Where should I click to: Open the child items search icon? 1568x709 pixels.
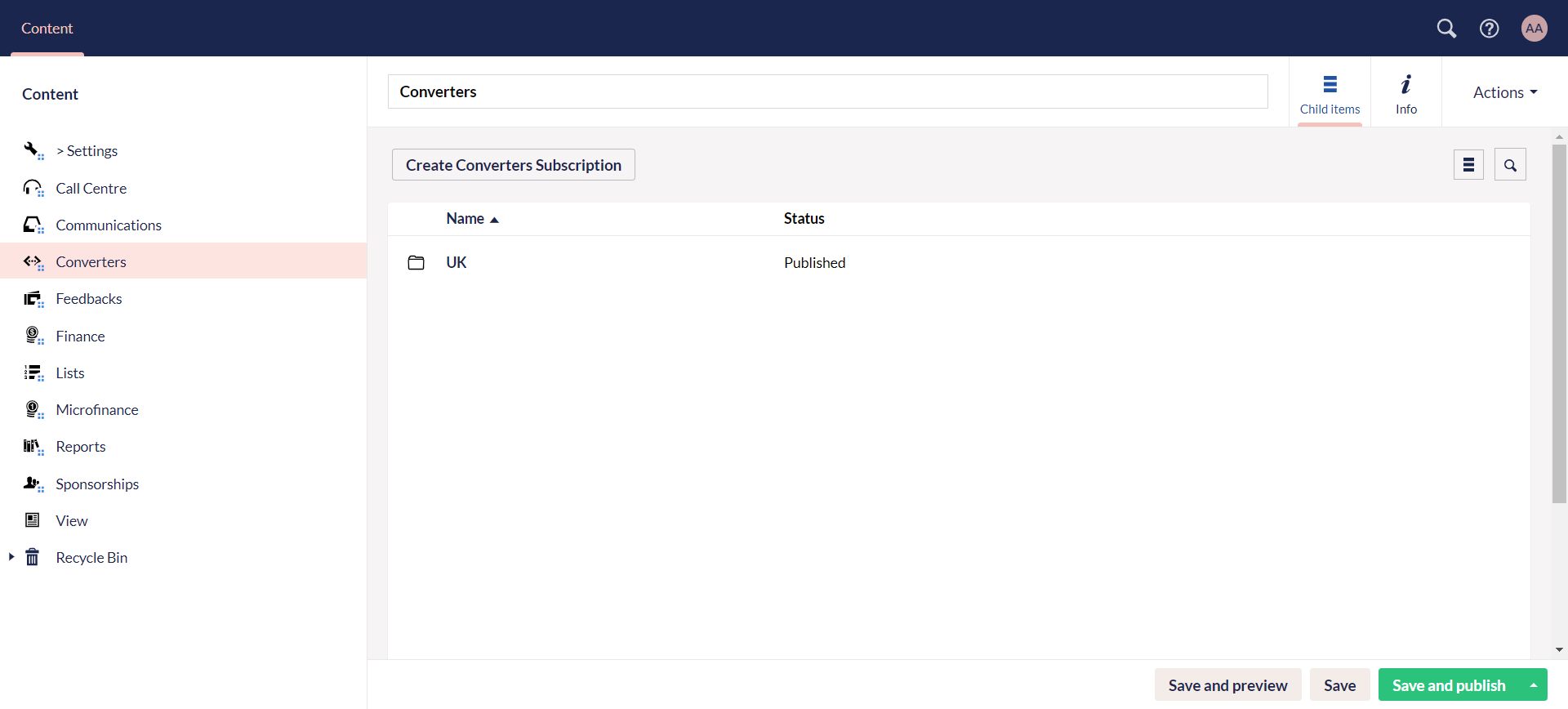[1510, 164]
